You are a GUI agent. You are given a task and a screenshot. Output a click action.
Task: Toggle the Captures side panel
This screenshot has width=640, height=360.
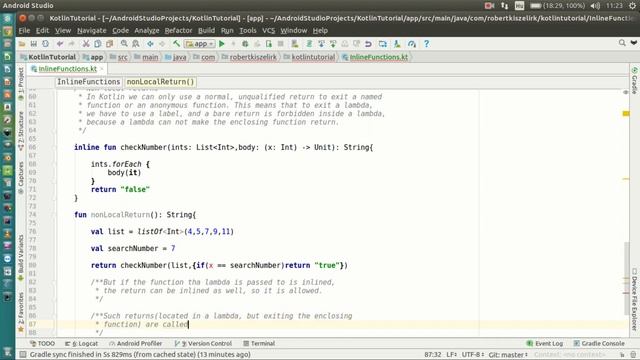(x=21, y=178)
